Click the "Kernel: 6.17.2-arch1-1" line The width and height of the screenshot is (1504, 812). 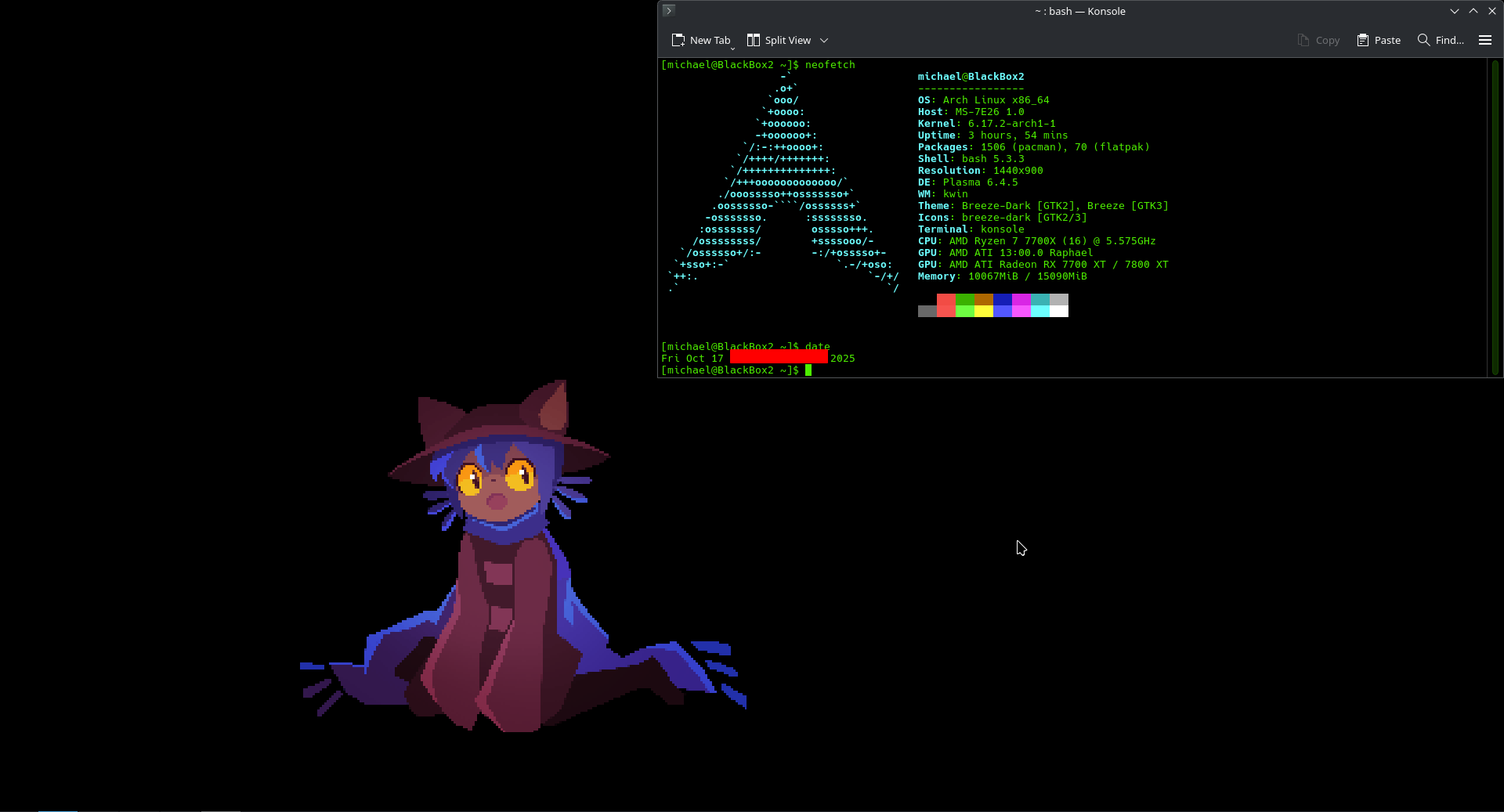pyautogui.click(x=987, y=124)
